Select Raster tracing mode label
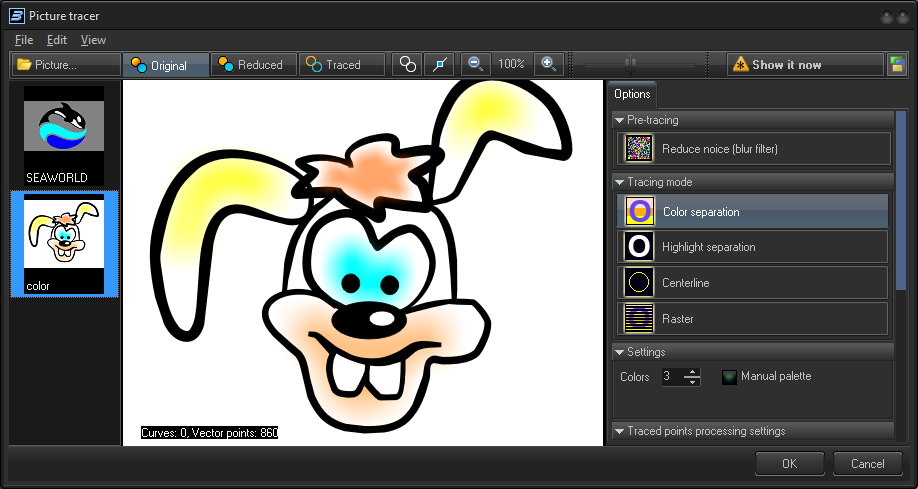This screenshot has height=489, width=918. 677,319
